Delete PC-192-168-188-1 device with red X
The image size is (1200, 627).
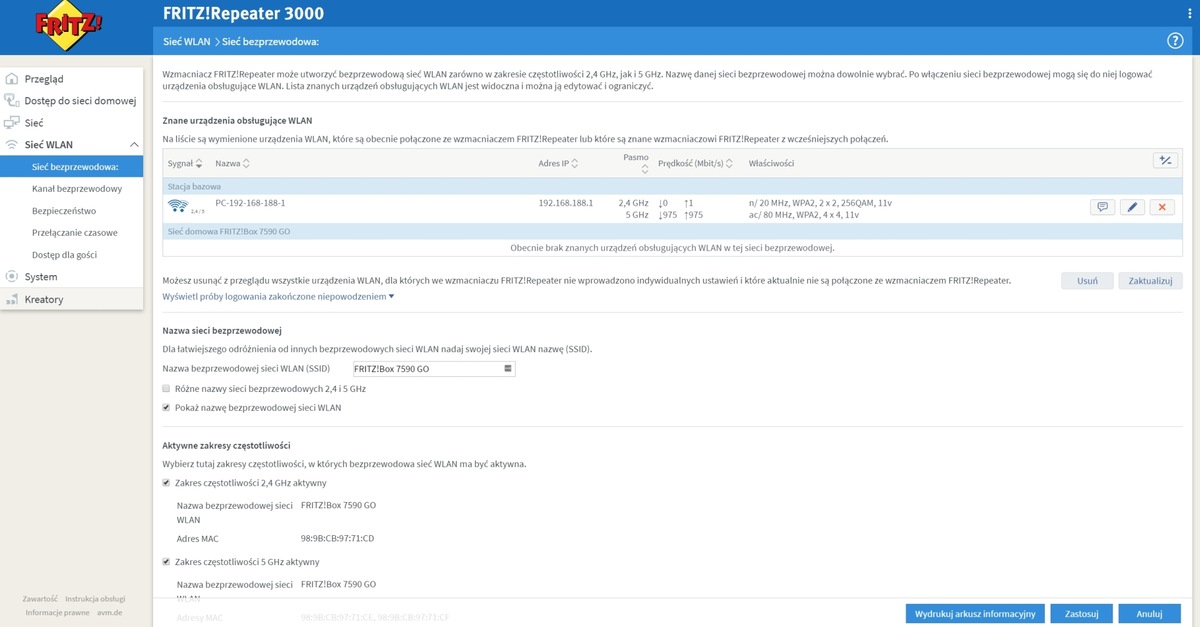(1161, 207)
